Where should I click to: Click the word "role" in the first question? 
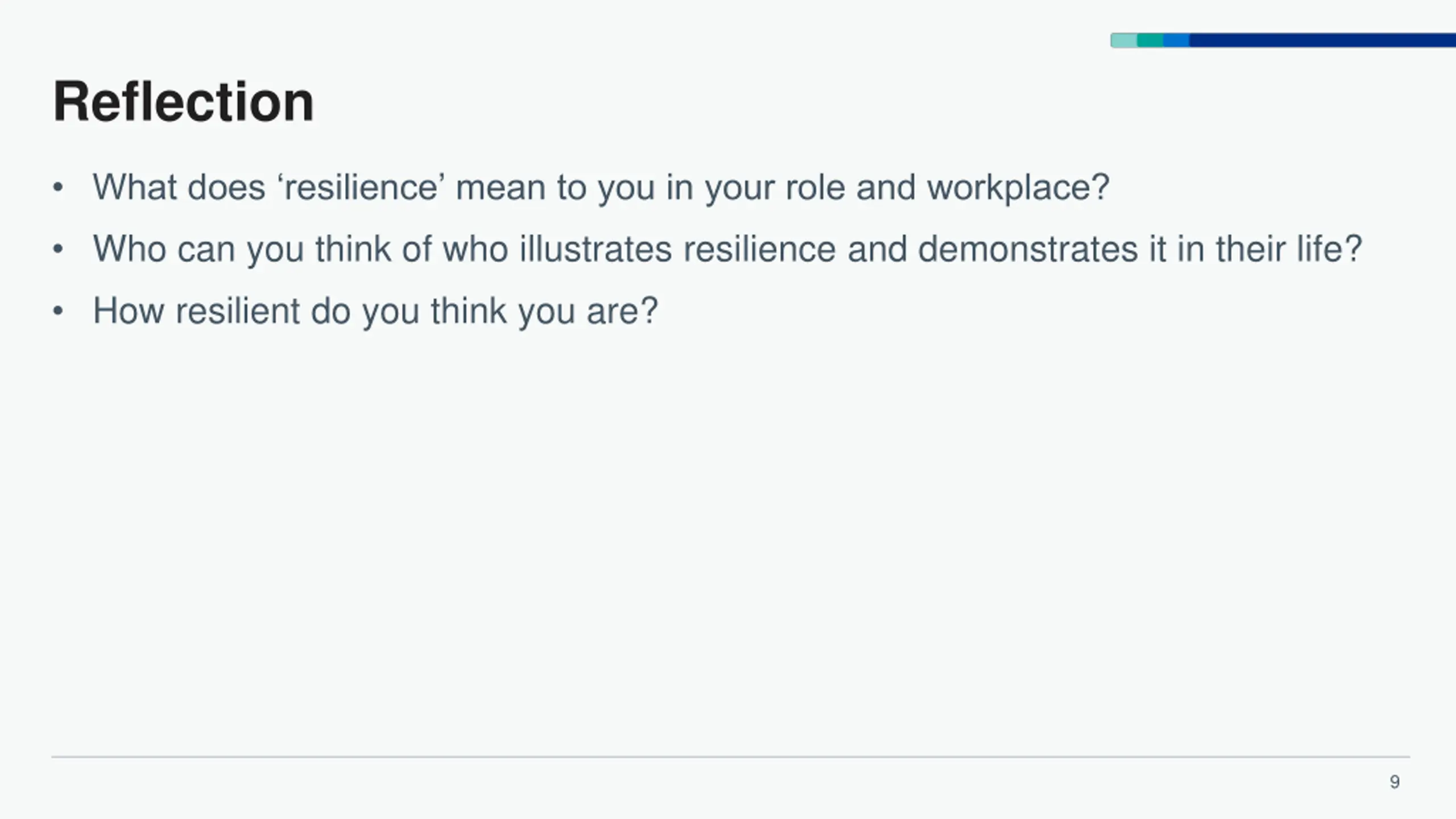tap(815, 188)
